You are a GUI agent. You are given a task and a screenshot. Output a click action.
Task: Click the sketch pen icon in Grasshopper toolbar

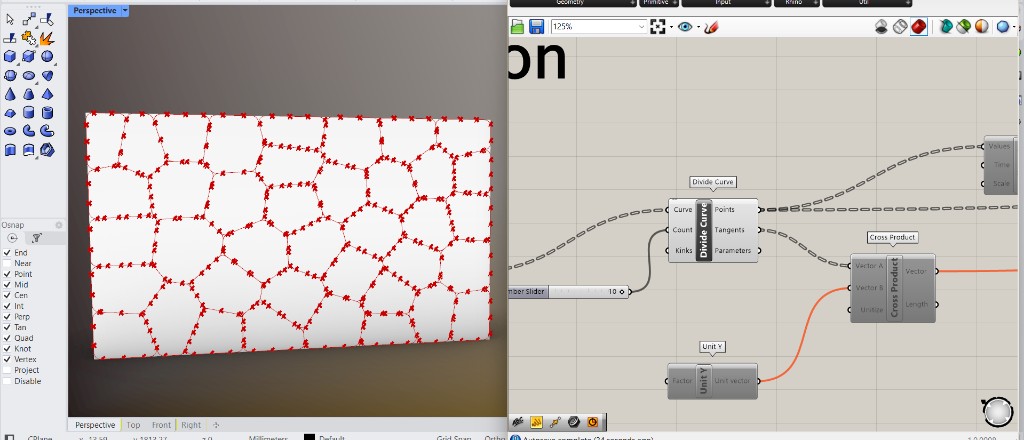[x=711, y=27]
